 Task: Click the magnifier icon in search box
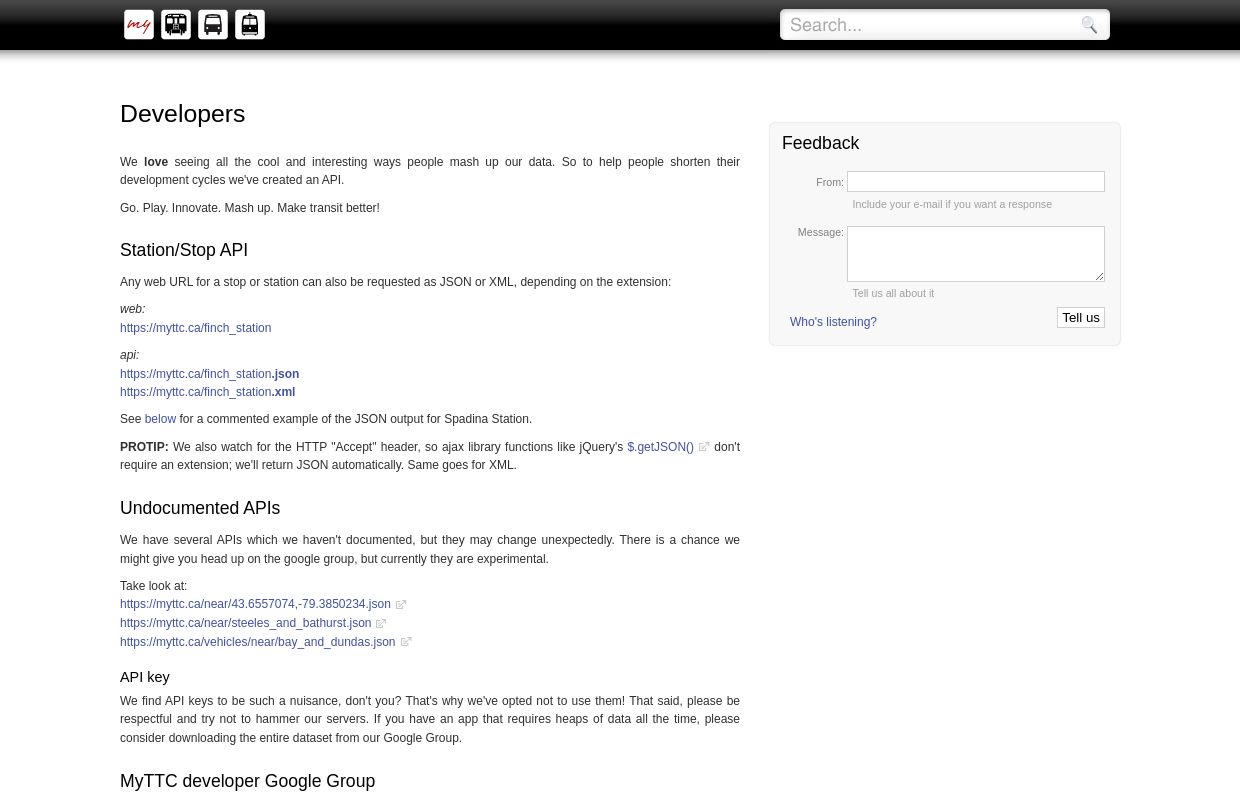pos(1089,25)
